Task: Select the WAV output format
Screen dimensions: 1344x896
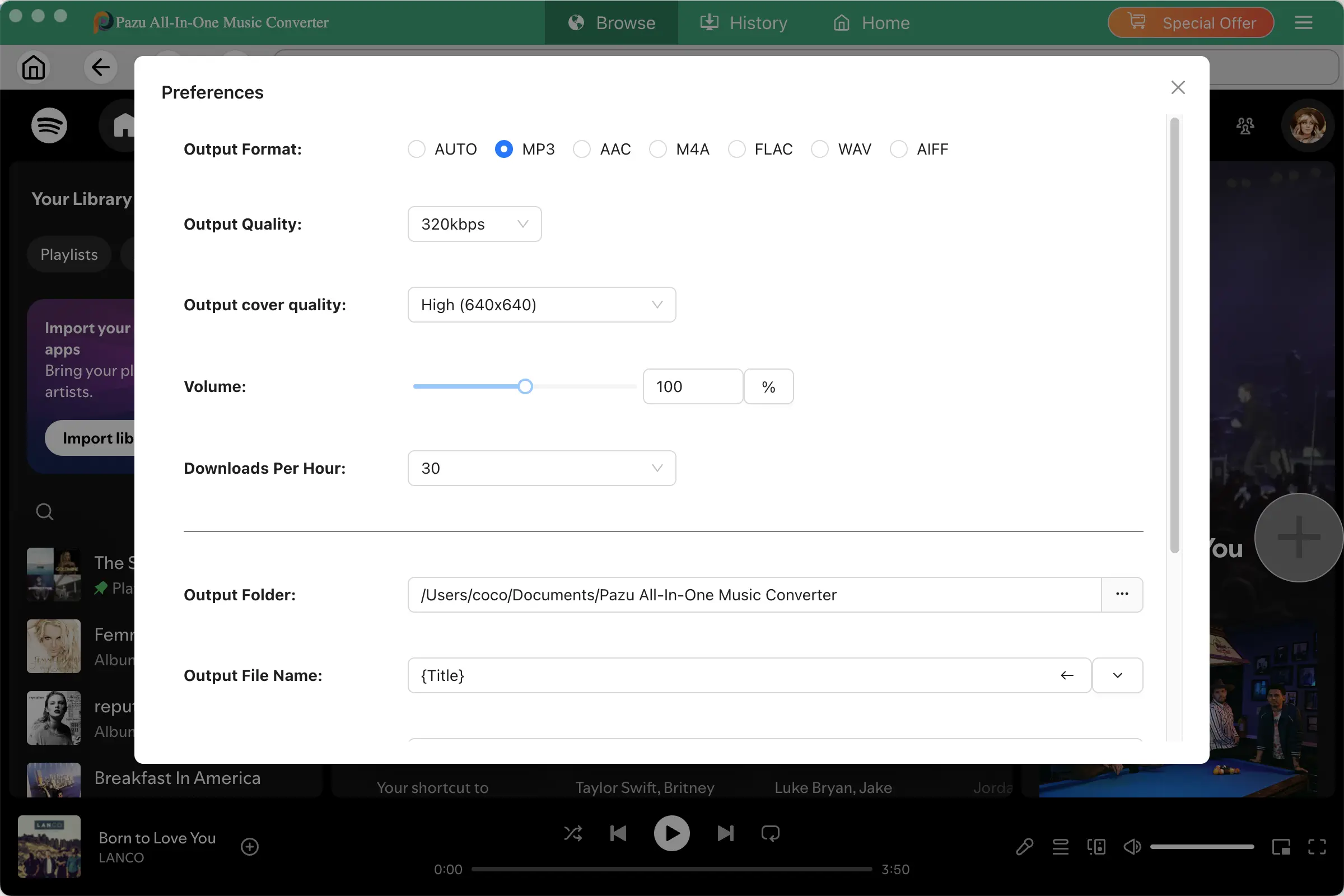Action: click(820, 148)
